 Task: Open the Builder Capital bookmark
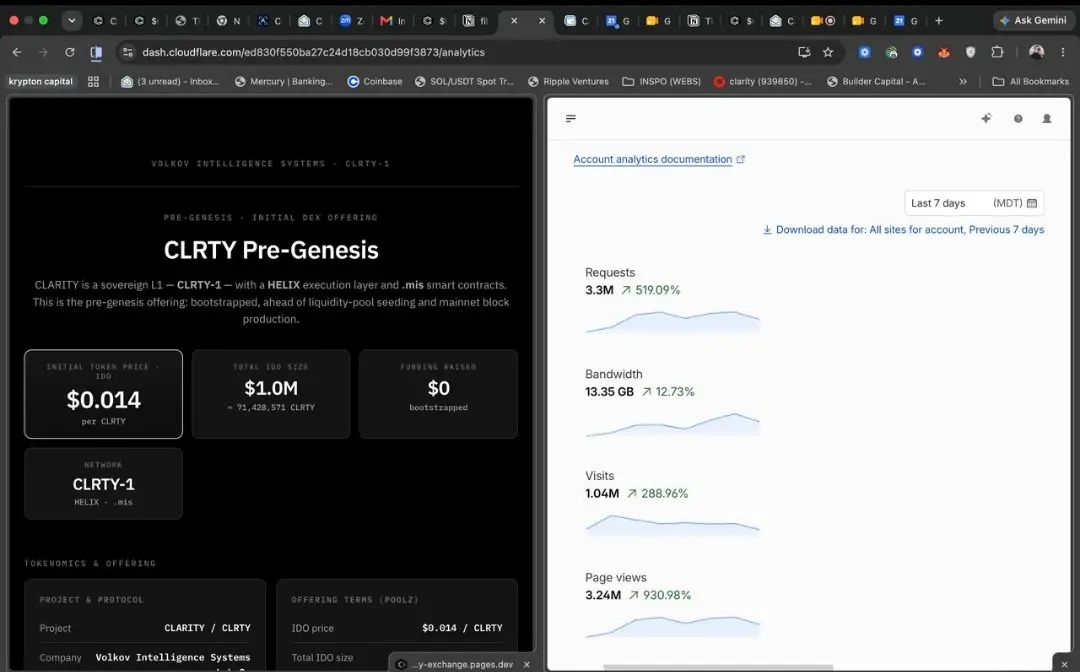tap(876, 81)
